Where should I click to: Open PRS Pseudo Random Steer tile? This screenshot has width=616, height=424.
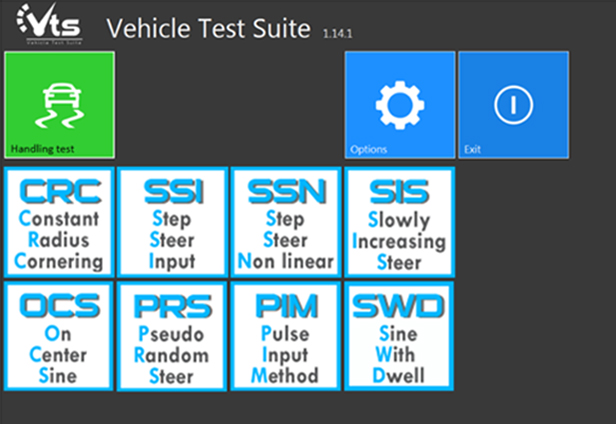(172, 336)
